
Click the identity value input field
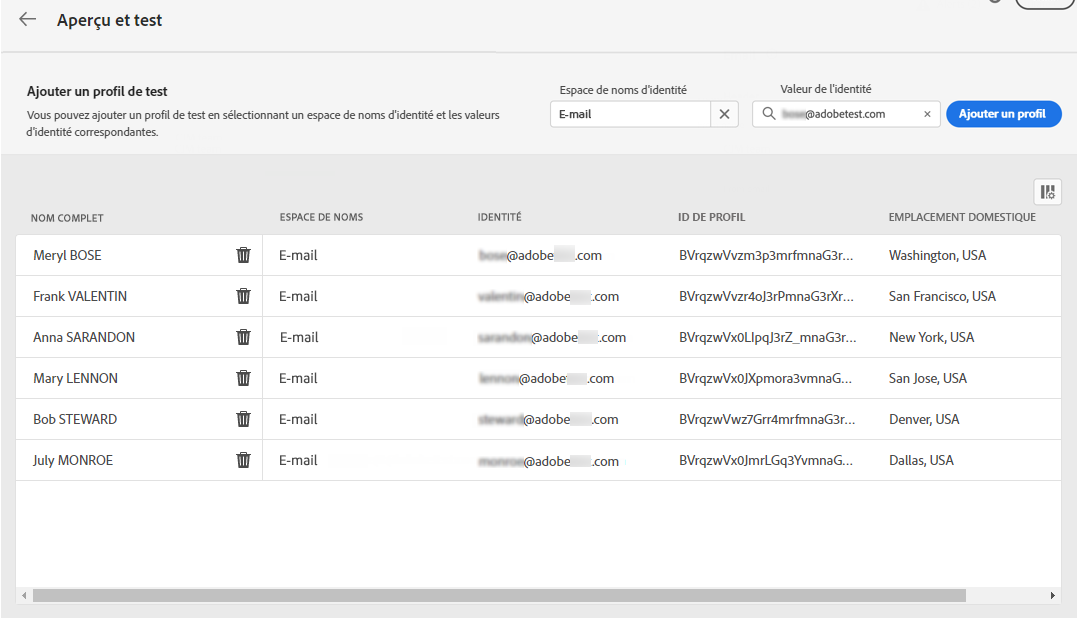click(848, 114)
